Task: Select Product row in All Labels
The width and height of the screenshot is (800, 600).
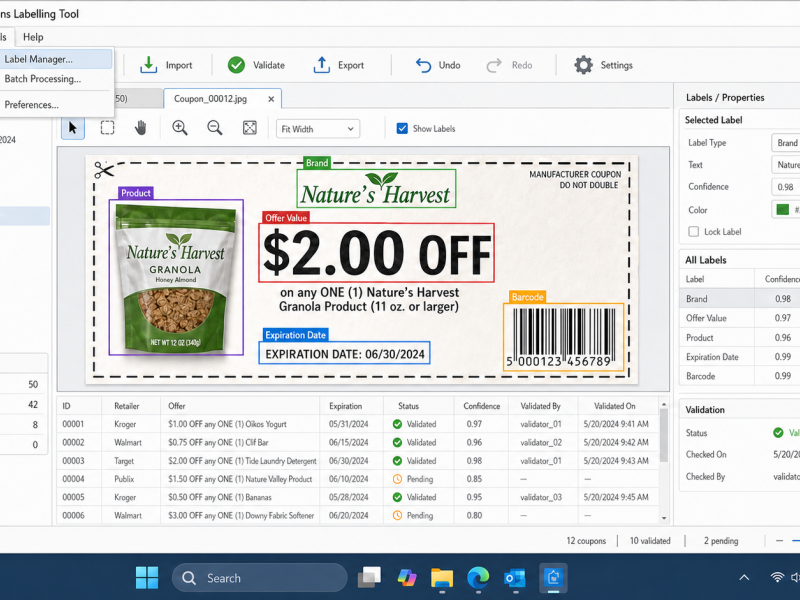Action: click(x=739, y=337)
